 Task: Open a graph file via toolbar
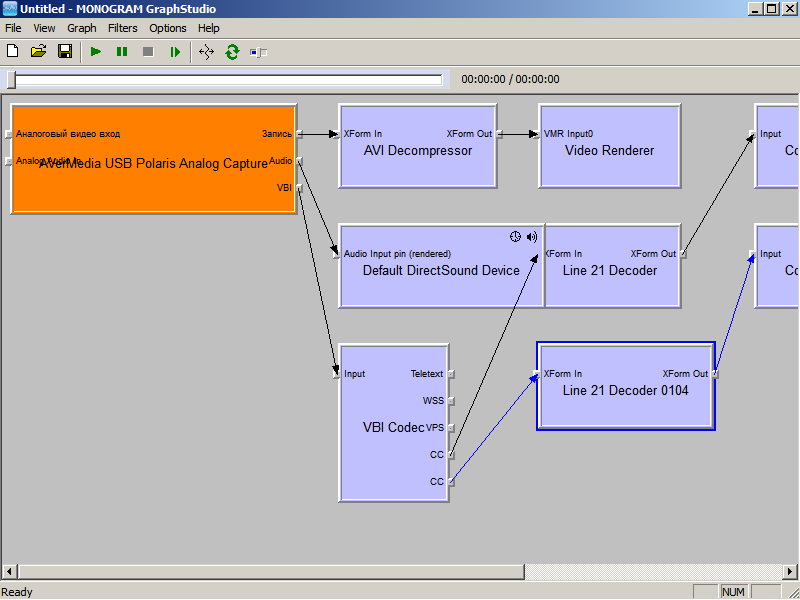39,51
